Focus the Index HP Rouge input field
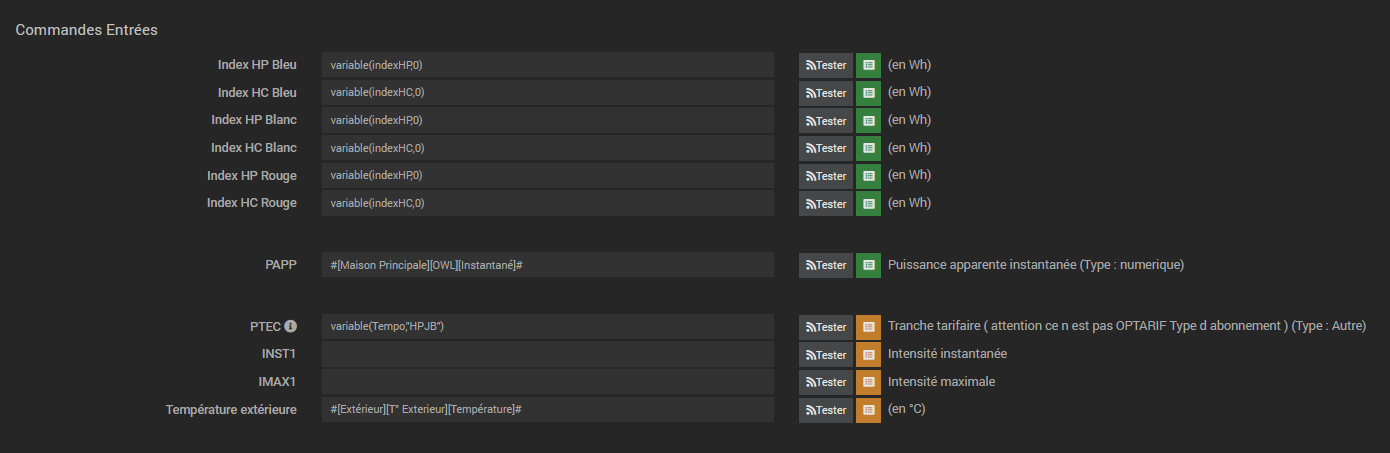Image resolution: width=1390 pixels, height=453 pixels. [x=547, y=176]
